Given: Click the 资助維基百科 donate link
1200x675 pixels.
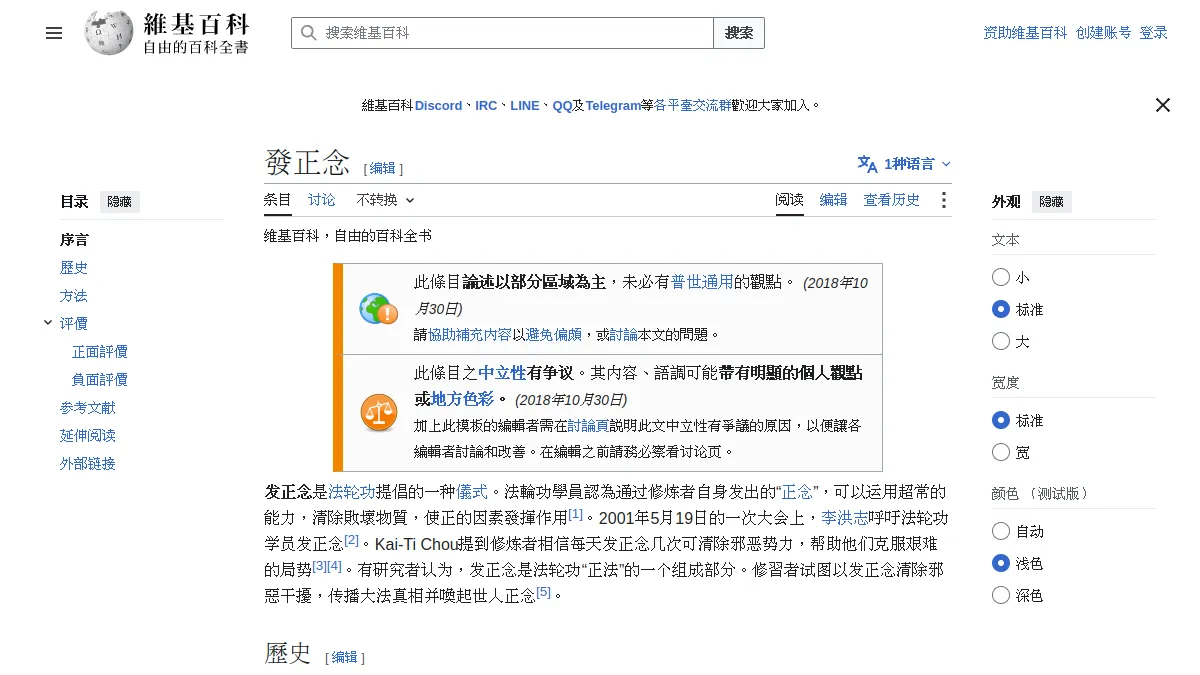Looking at the screenshot, I should coord(1025,33).
